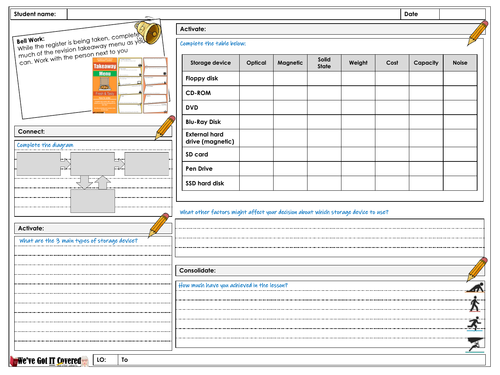Click the hang glider figure progress icon
The image size is (500, 375).
(475, 345)
